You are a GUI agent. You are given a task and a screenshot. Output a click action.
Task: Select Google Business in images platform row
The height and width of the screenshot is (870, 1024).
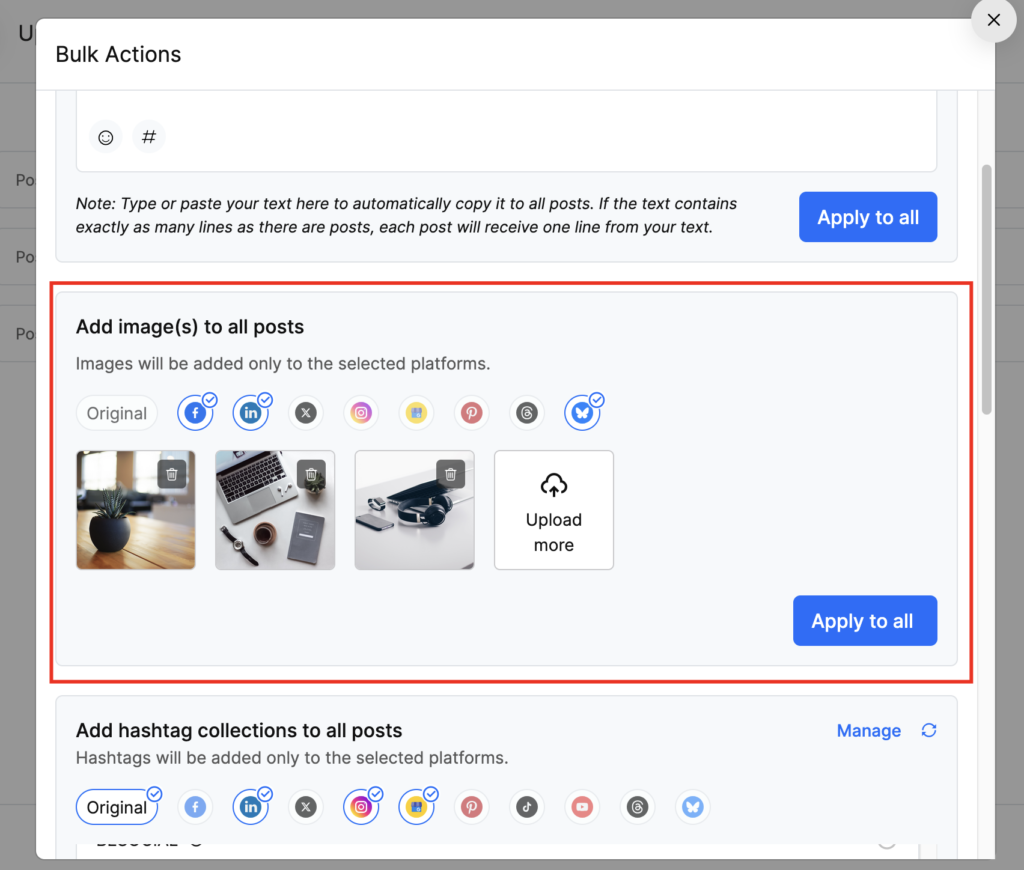(416, 413)
